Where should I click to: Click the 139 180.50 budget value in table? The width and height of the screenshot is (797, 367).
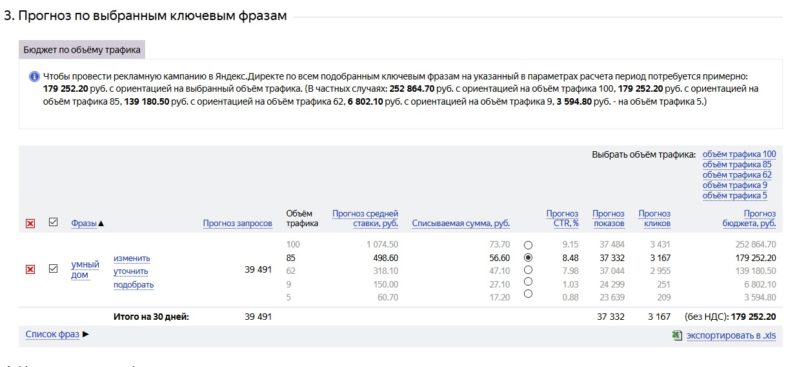[x=755, y=271]
